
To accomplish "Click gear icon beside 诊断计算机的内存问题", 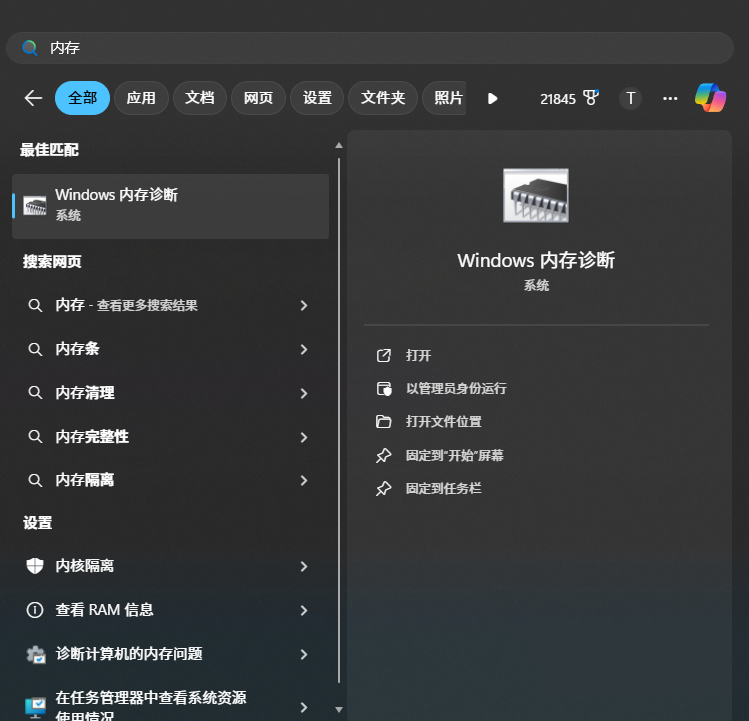I will click(x=35, y=654).
